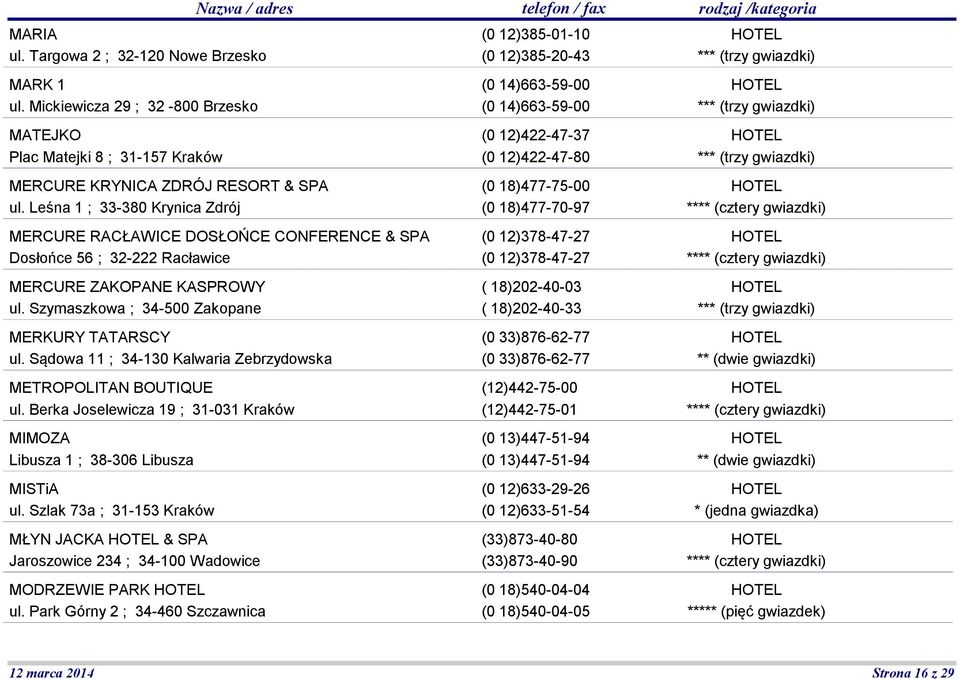Click phone number (0 12)385-01-10

click(536, 34)
